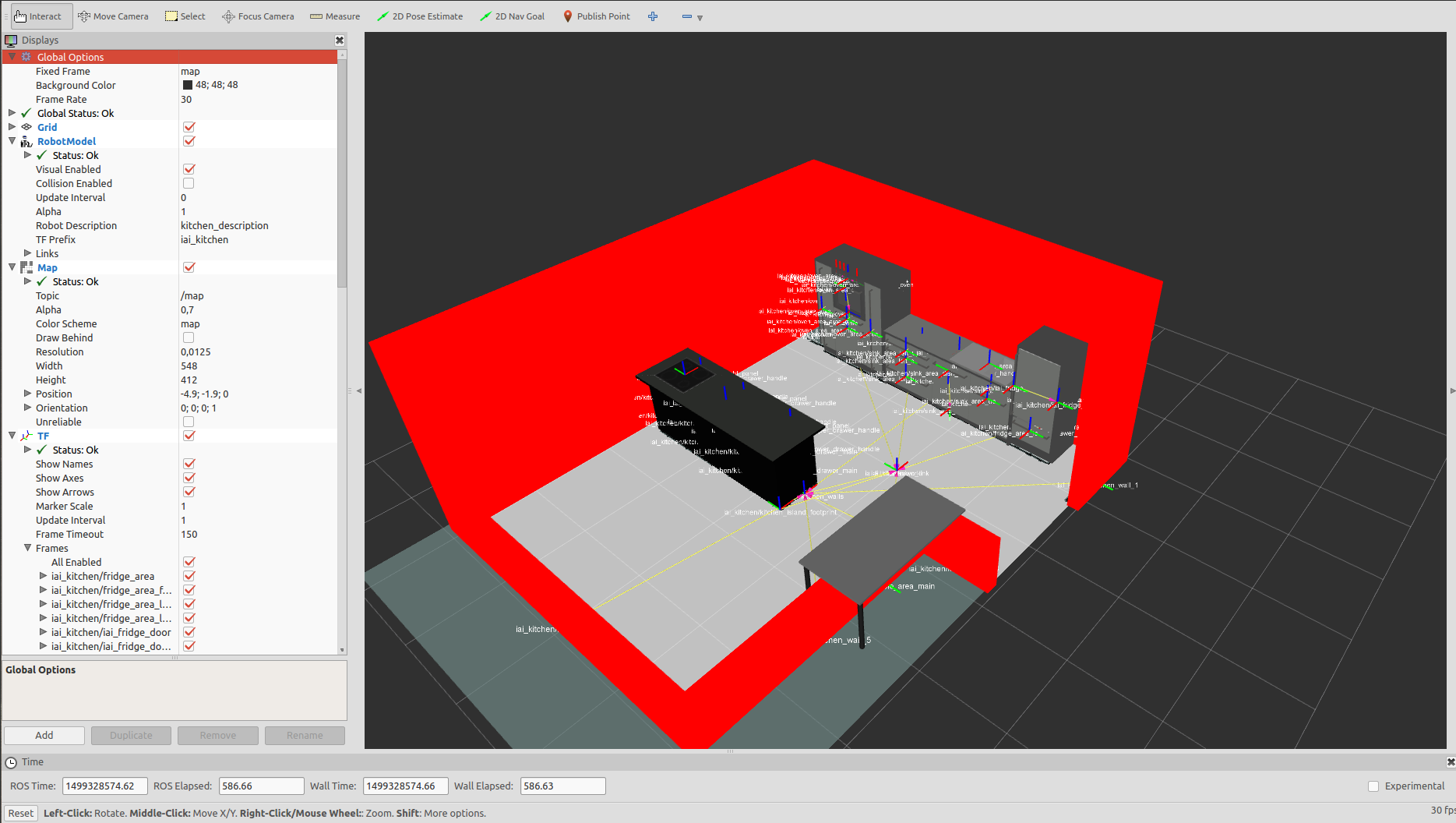This screenshot has width=1456, height=823.
Task: Close the Time panel
Action: coord(1451,762)
